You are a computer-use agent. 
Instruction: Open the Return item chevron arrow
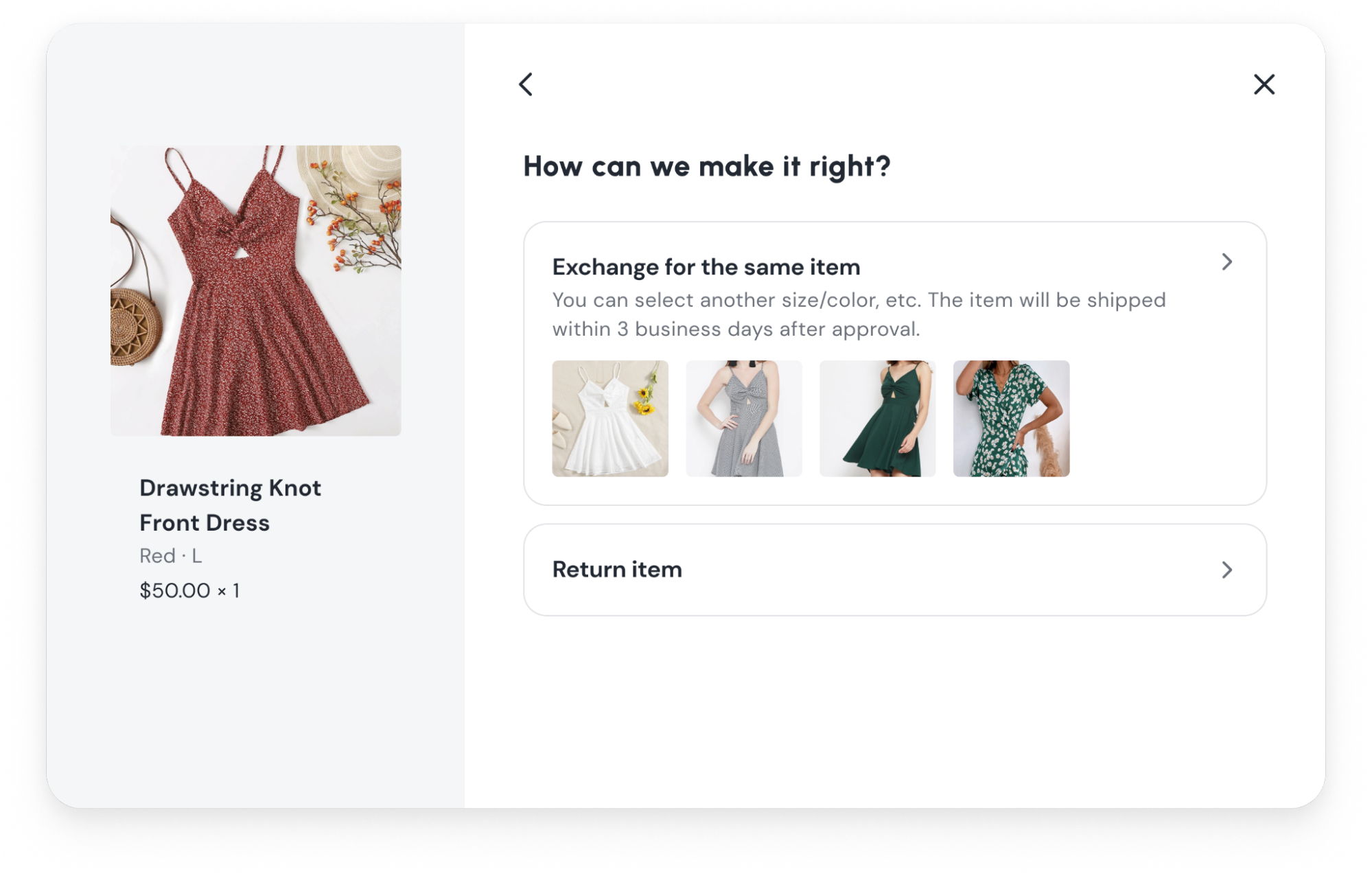coord(1226,570)
